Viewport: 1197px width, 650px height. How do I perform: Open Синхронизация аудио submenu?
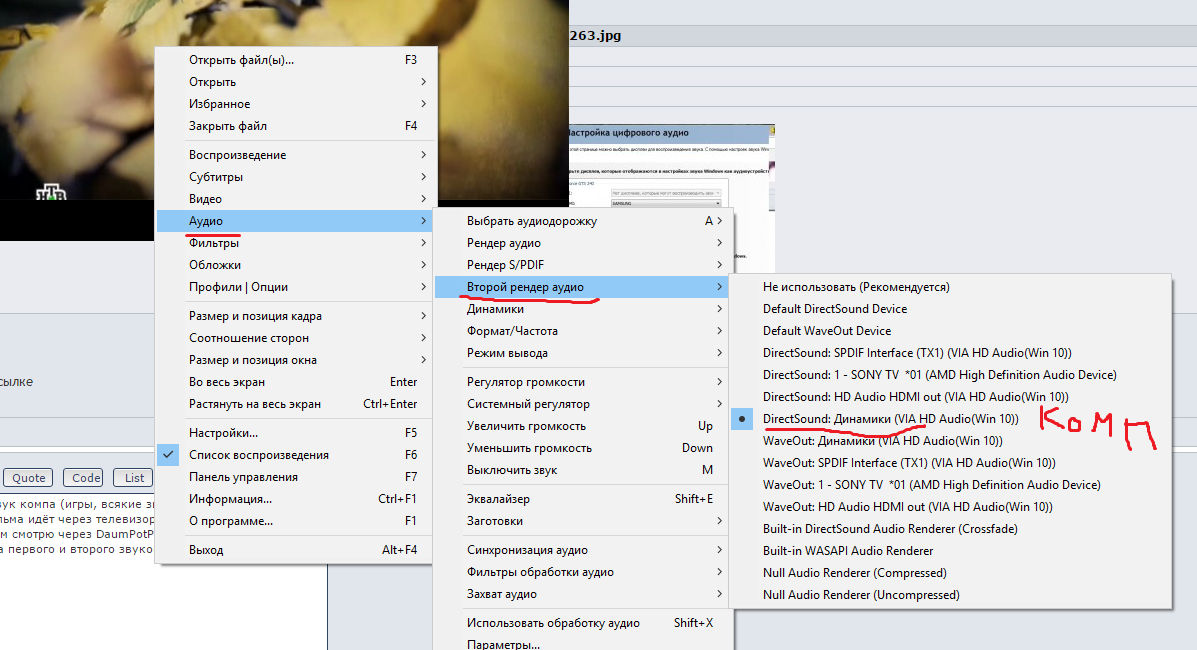tap(582, 550)
